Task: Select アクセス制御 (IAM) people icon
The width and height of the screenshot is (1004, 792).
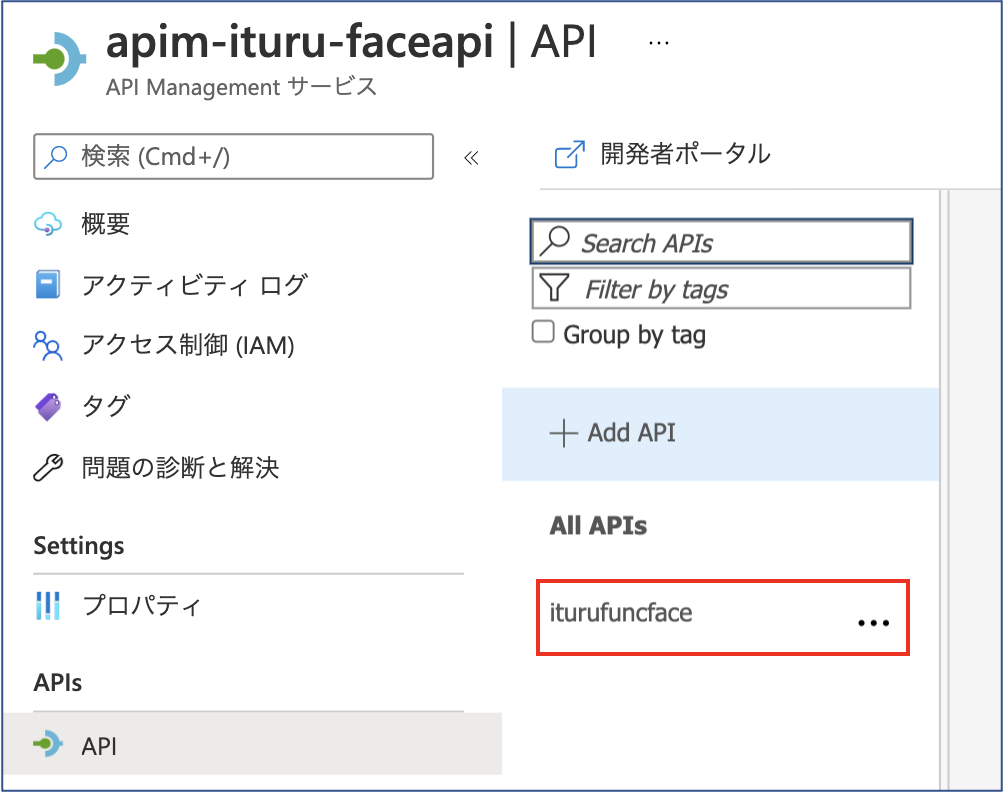Action: point(48,346)
